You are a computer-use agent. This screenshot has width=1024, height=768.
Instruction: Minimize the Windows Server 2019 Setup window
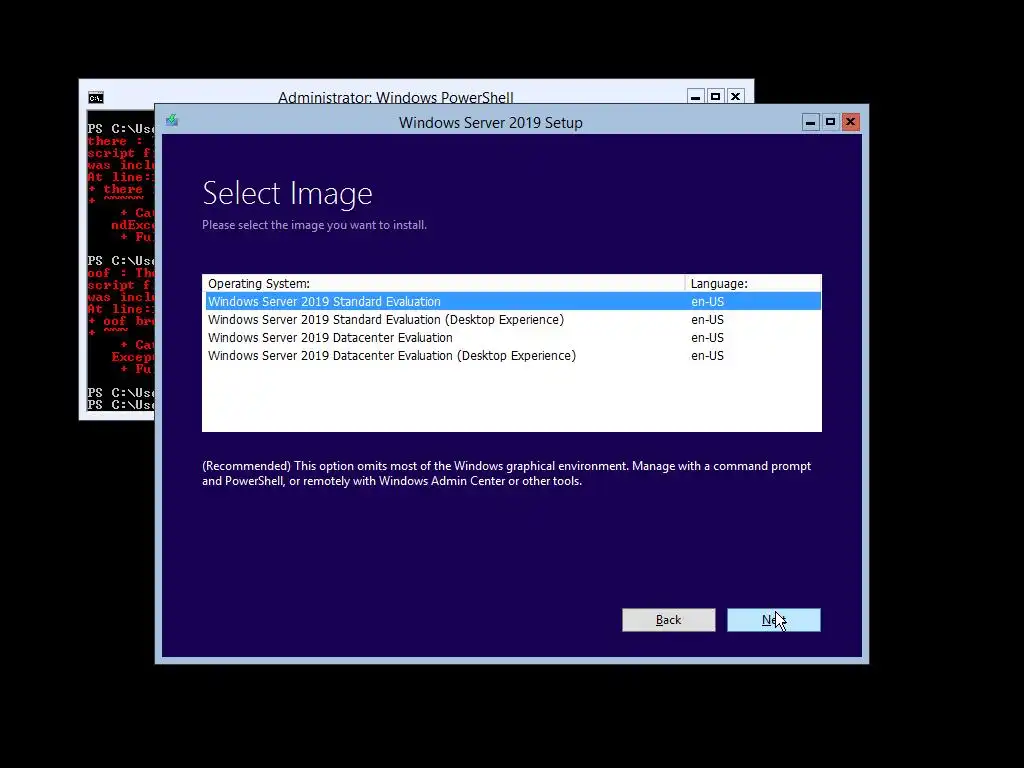810,122
